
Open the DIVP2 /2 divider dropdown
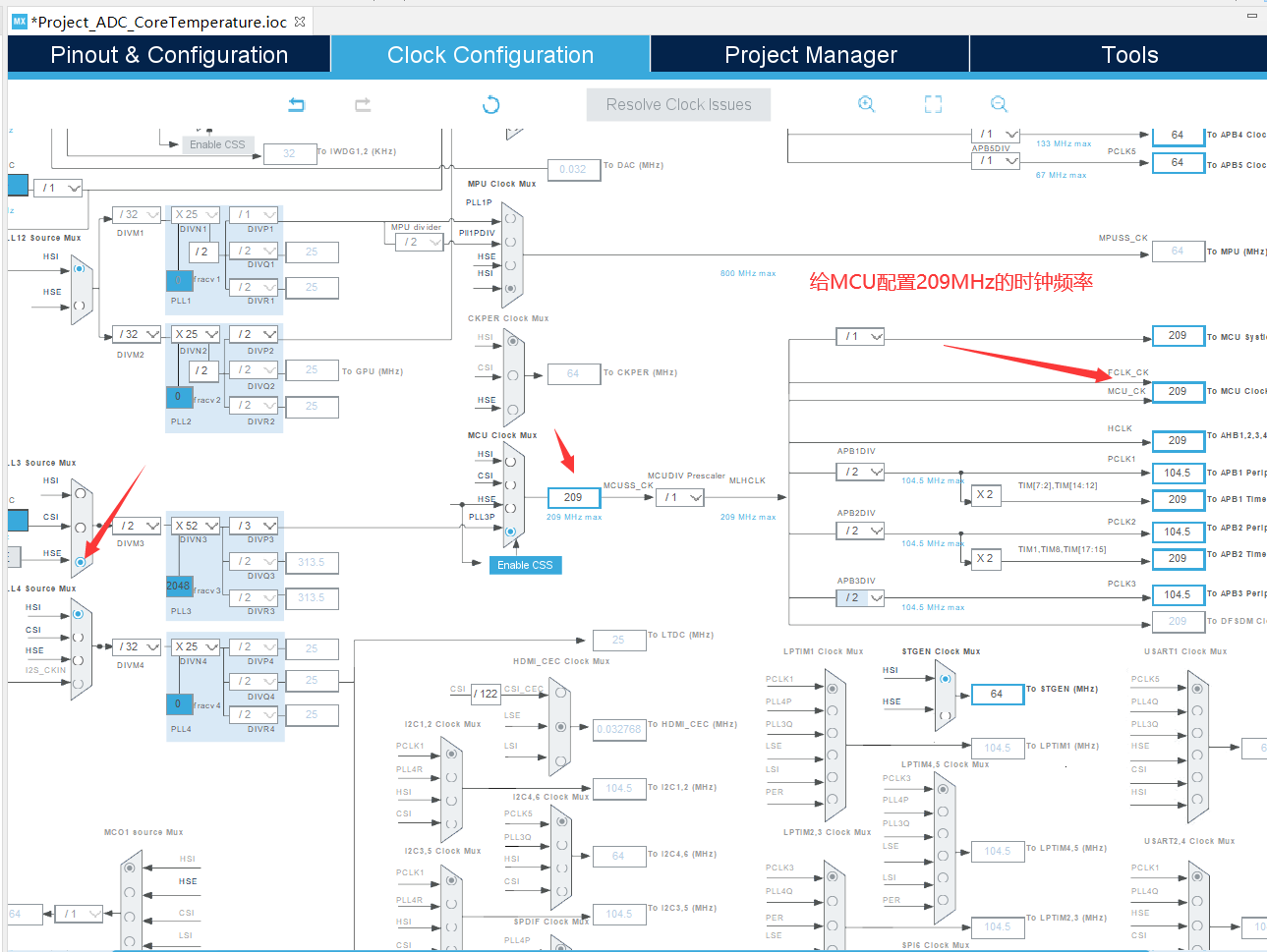pos(254,334)
